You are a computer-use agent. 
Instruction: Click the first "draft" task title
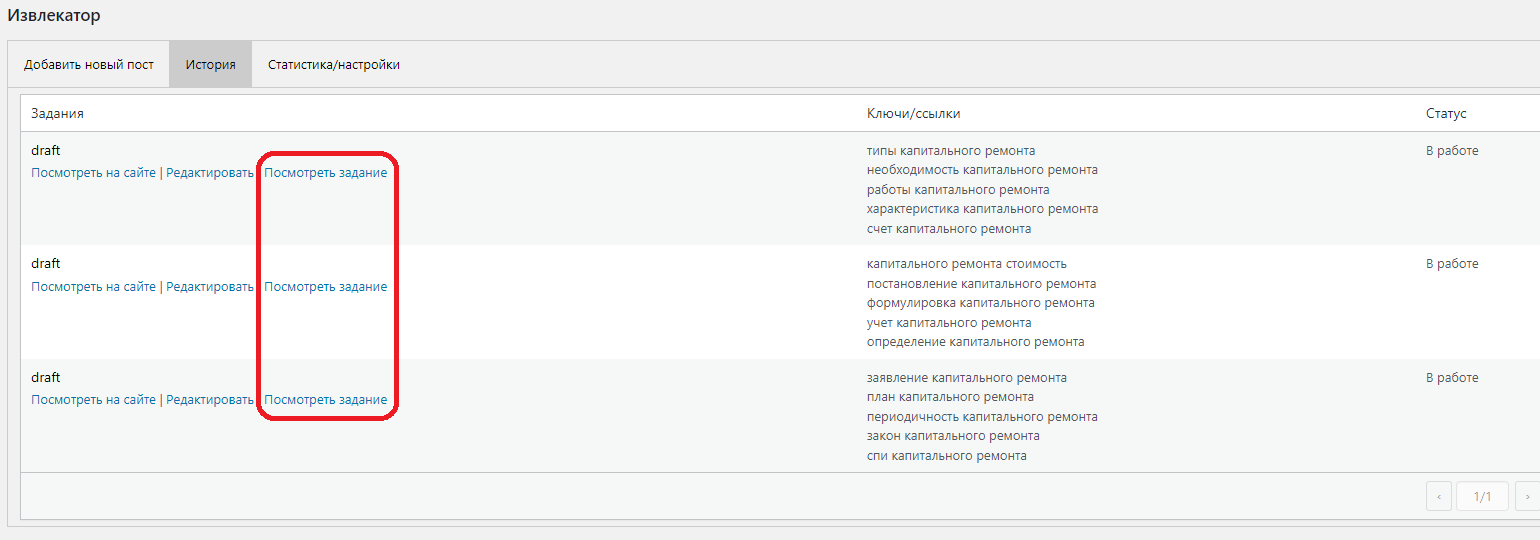[46, 151]
